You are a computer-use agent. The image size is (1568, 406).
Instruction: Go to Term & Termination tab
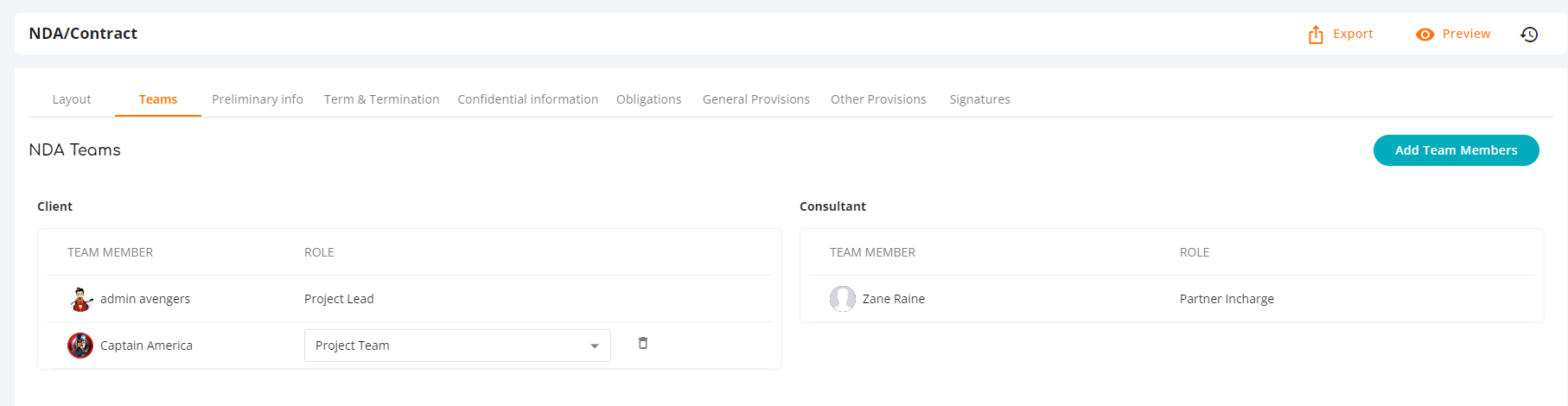point(382,99)
